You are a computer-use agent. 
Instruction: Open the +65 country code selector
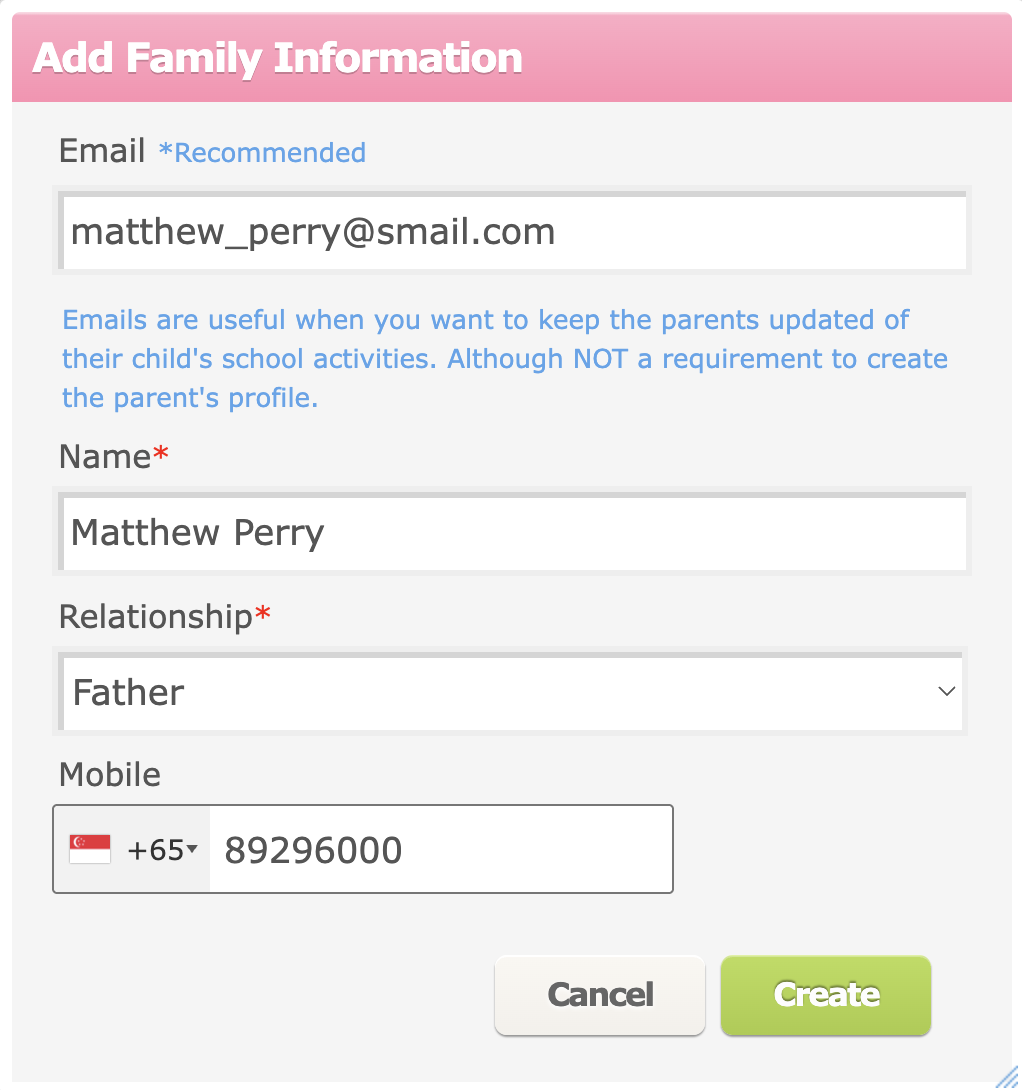pyautogui.click(x=132, y=850)
